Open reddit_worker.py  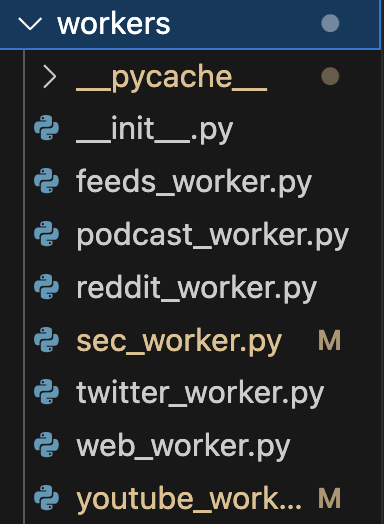(x=197, y=288)
